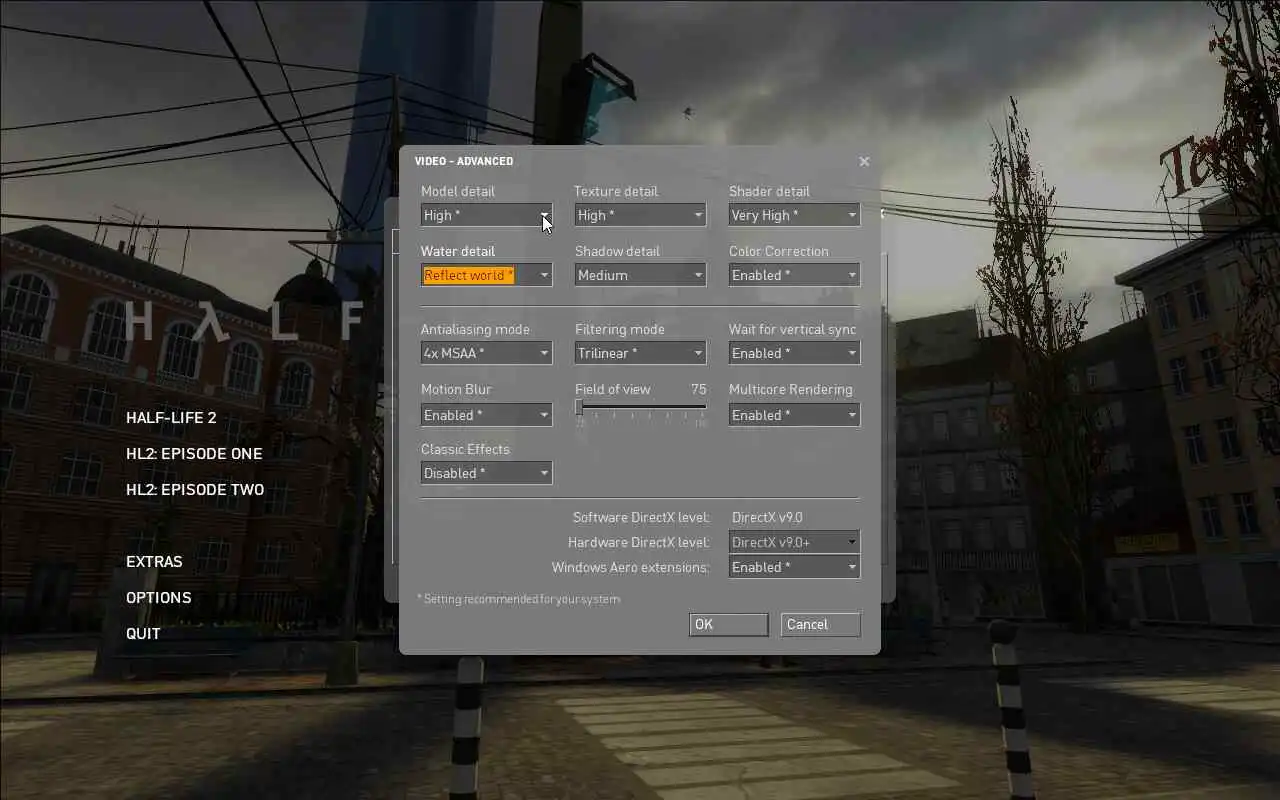This screenshot has width=1280, height=800.
Task: Click the Field of view value 75
Action: [698, 389]
